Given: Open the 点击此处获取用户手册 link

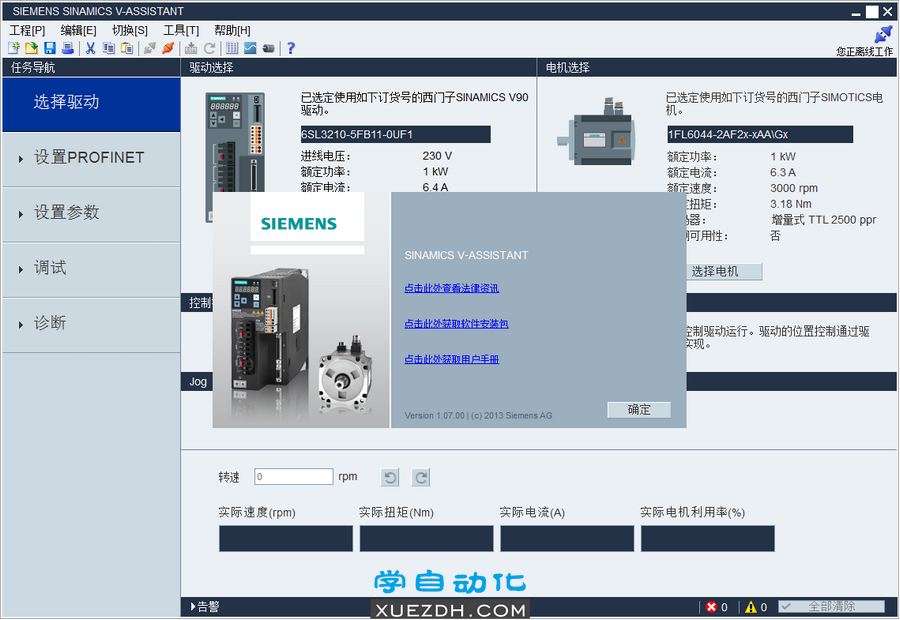Looking at the screenshot, I should click(x=452, y=359).
